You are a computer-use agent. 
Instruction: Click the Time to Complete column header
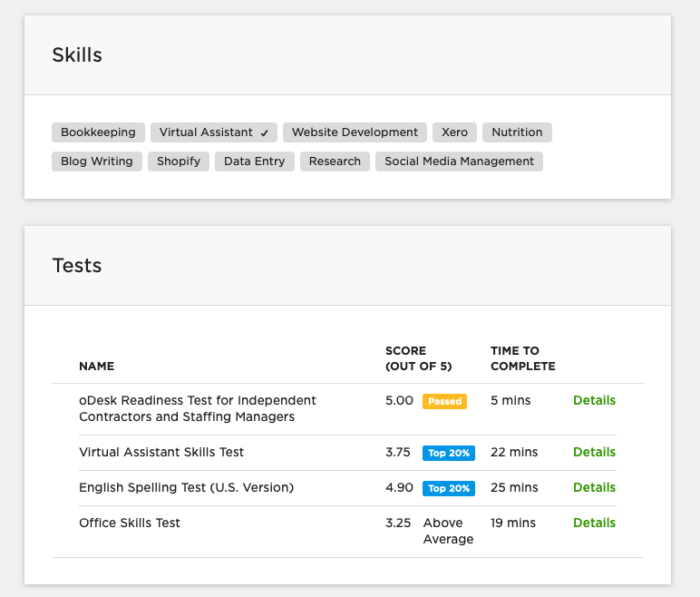tap(523, 358)
